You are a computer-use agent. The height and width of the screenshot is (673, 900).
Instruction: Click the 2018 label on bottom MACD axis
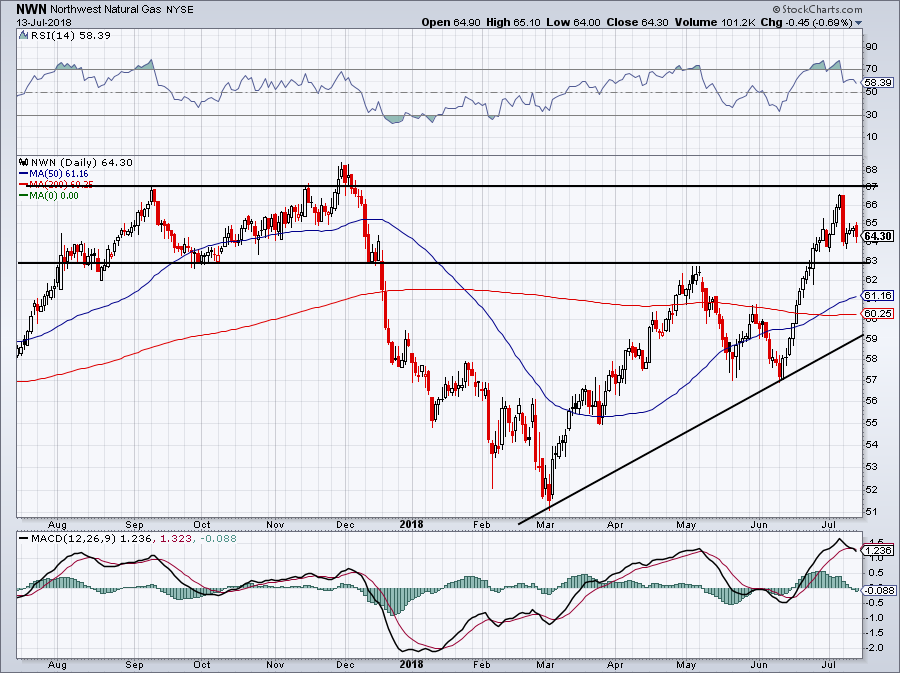pos(412,664)
